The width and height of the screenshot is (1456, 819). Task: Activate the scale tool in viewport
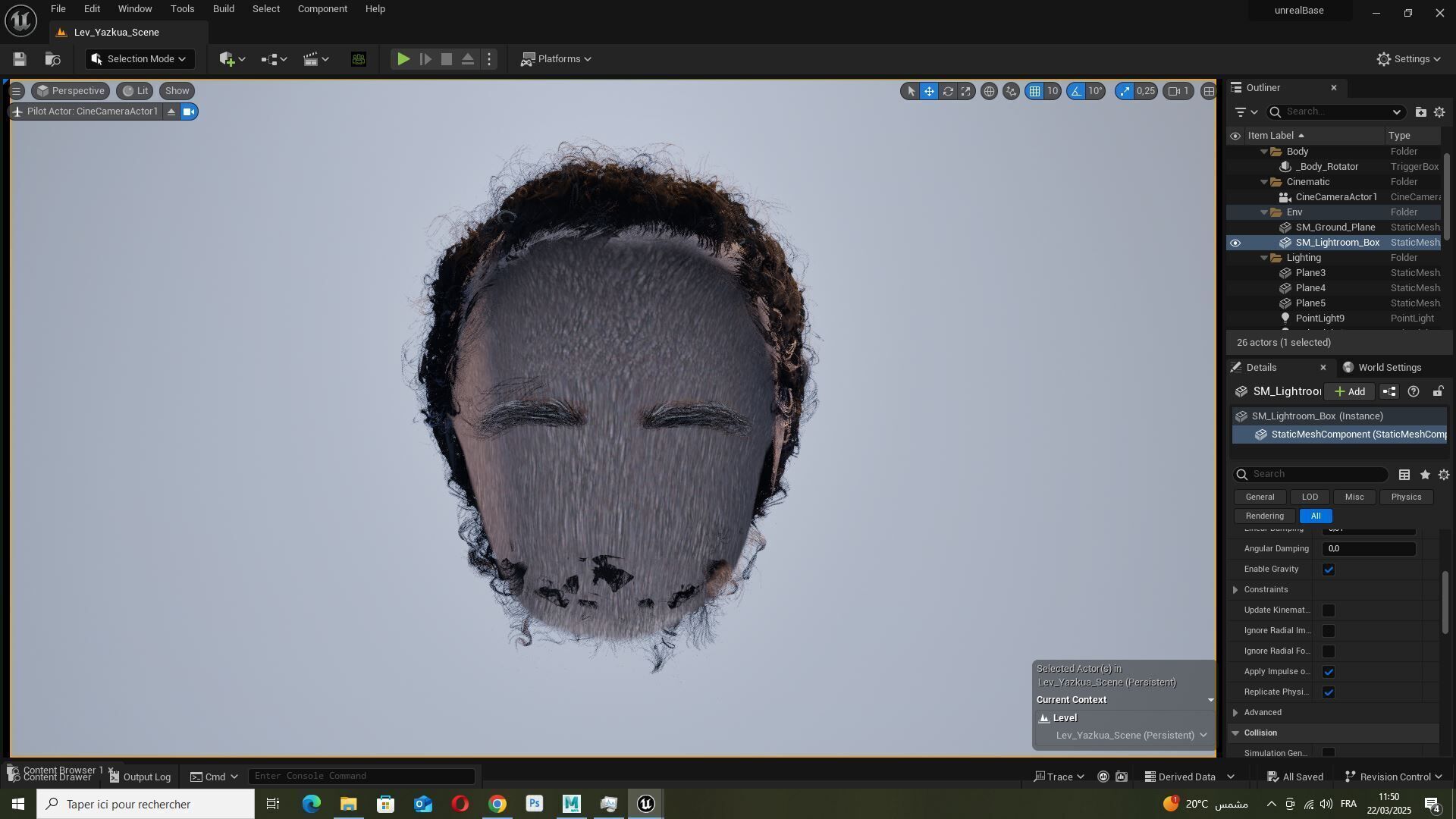(965, 91)
